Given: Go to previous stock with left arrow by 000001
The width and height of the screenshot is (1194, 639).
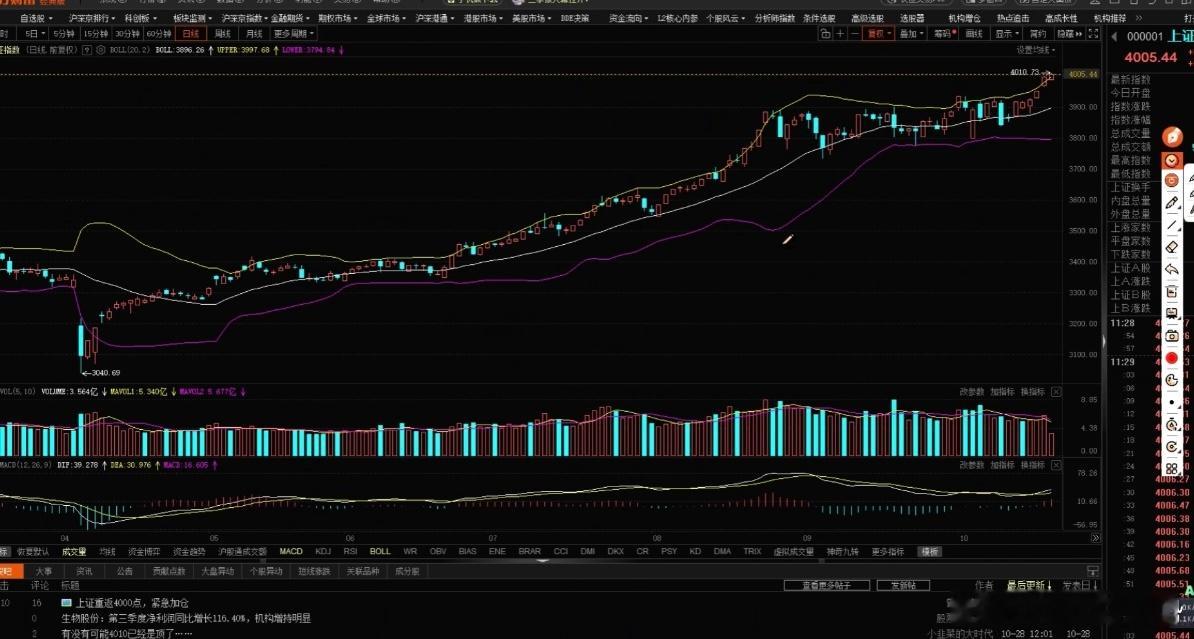Looking at the screenshot, I should click(x=1113, y=36).
